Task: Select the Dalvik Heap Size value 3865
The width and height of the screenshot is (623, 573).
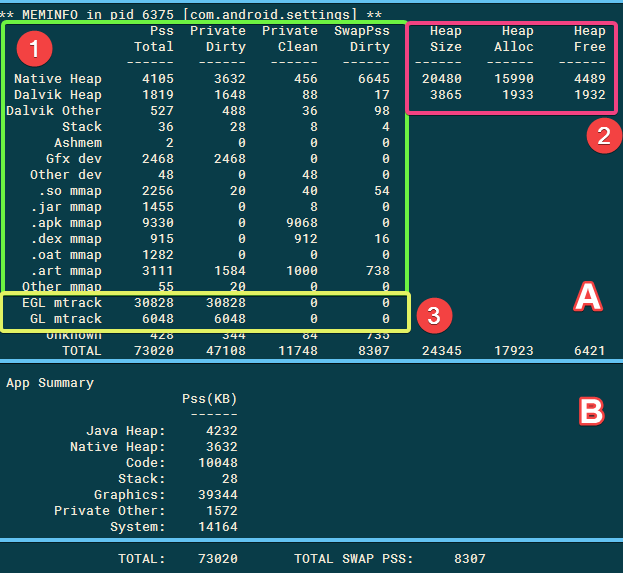Action: point(446,95)
